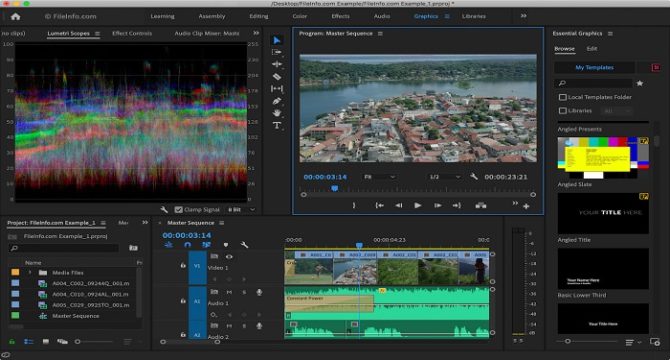The height and width of the screenshot is (360, 670).
Task: Open Essential Graphics panel menu
Action: [x=610, y=33]
